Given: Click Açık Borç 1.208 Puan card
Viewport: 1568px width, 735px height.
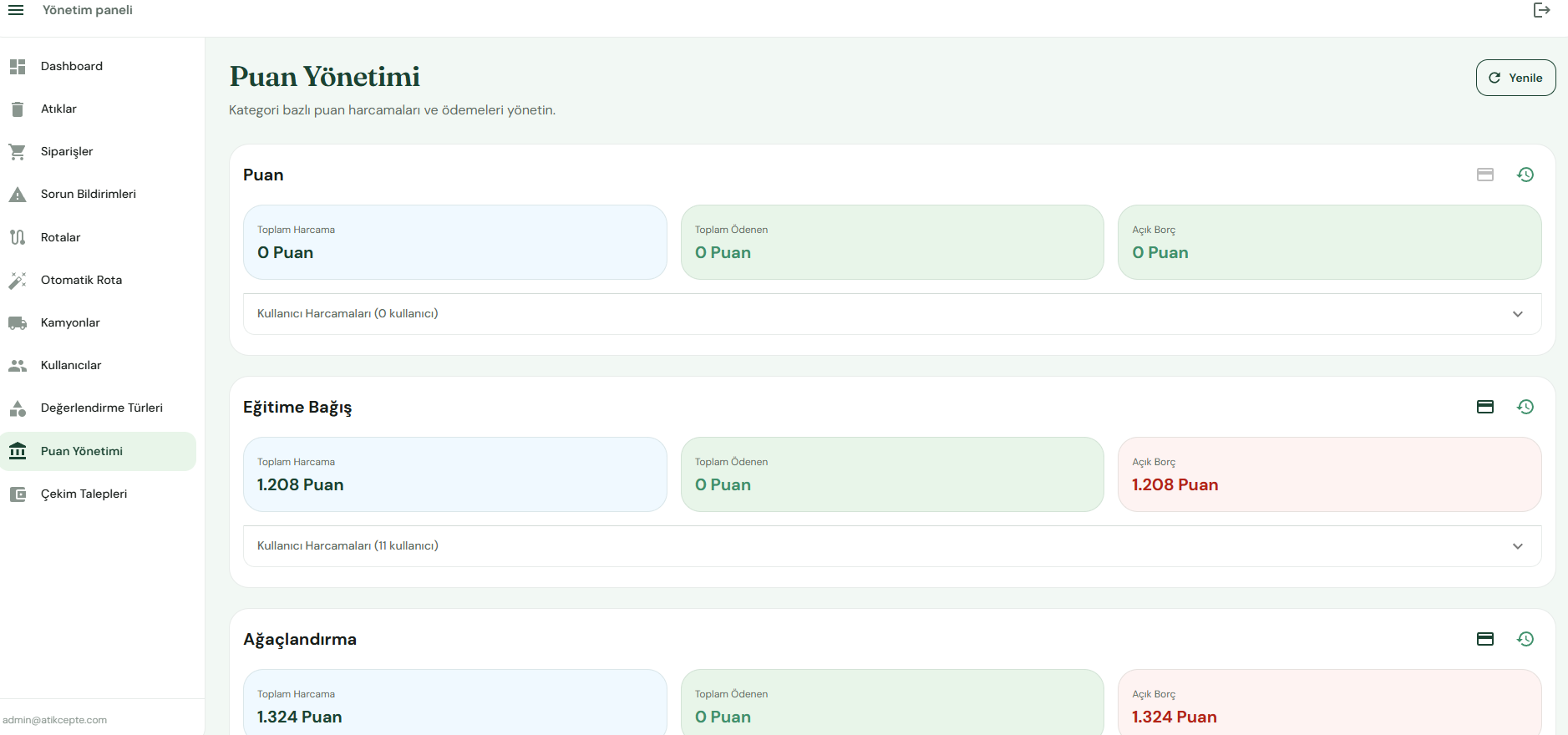Looking at the screenshot, I should pyautogui.click(x=1329, y=474).
